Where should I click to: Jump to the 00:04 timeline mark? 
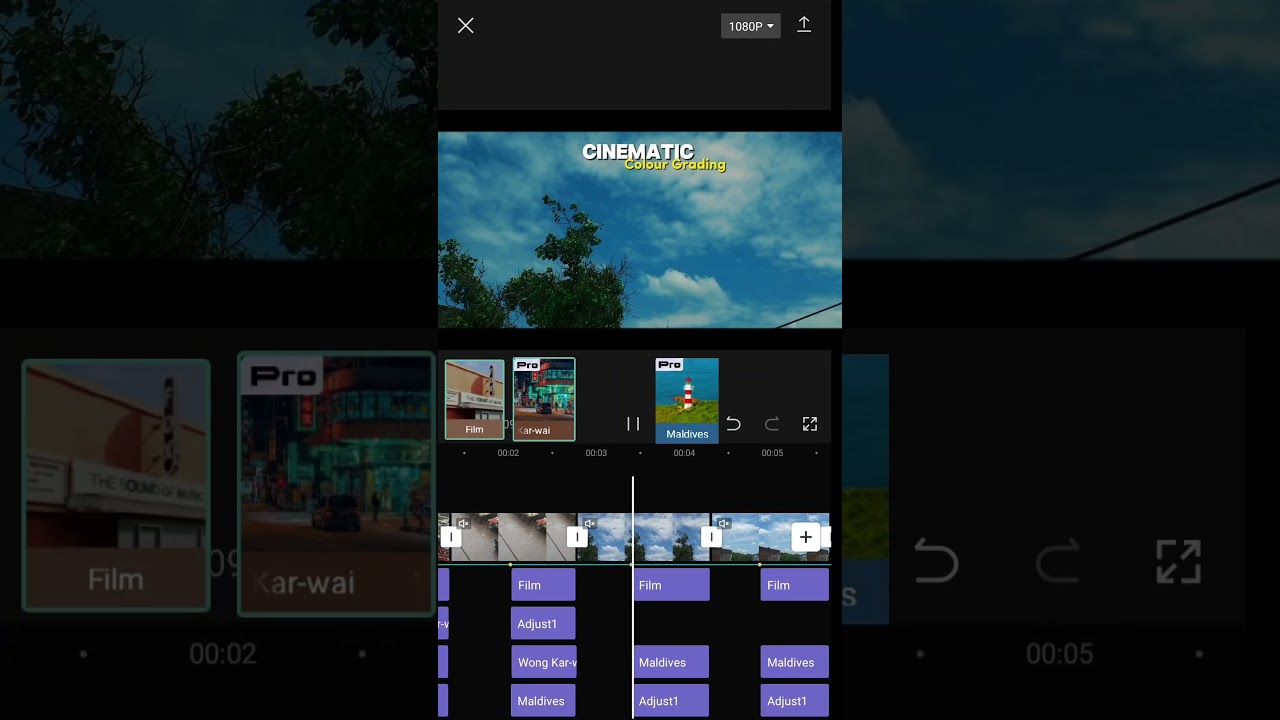click(684, 453)
